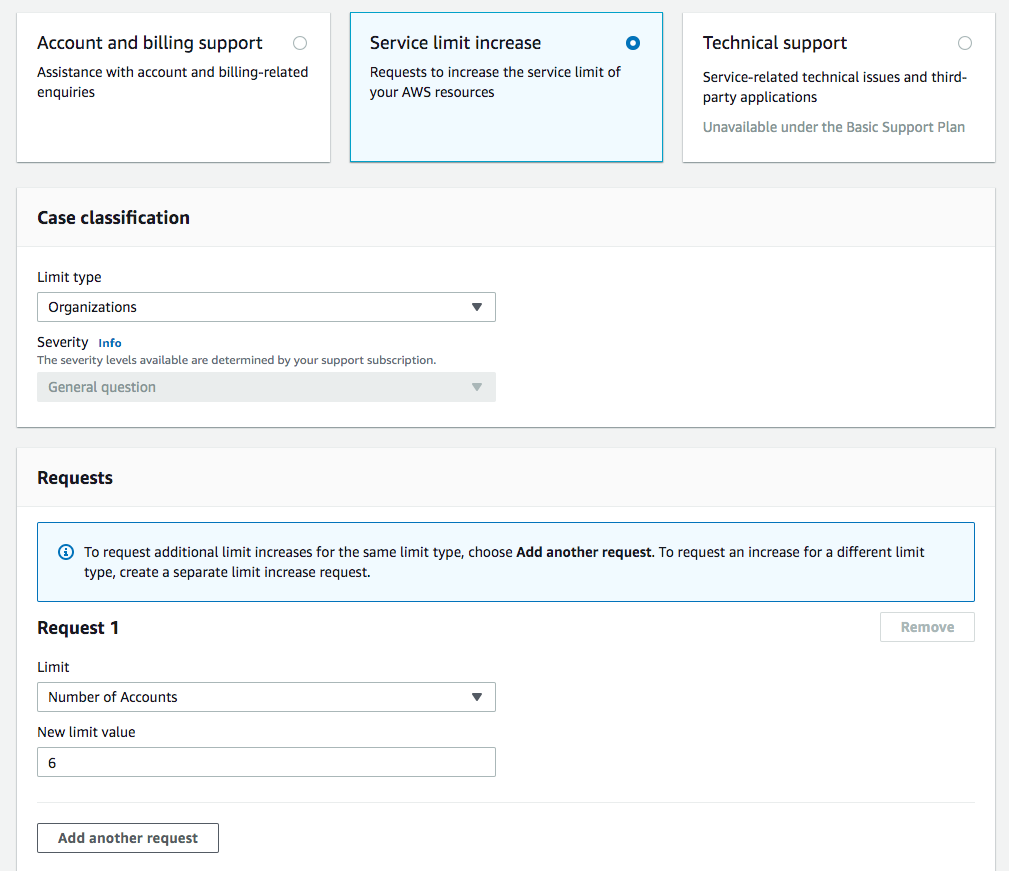This screenshot has width=1009, height=871.
Task: Open the Severity General question dropdown
Action: pyautogui.click(x=266, y=387)
